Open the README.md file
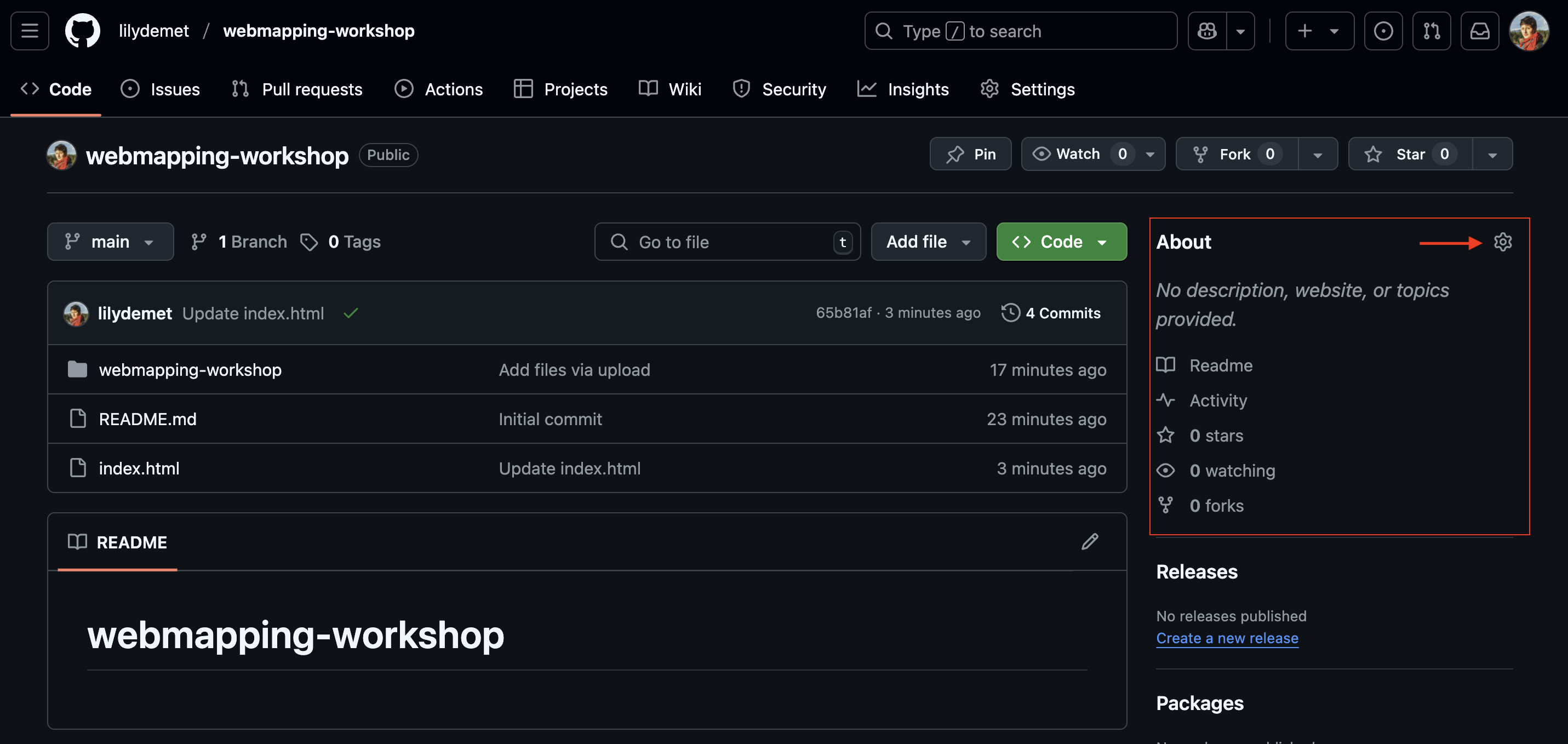 pos(147,419)
